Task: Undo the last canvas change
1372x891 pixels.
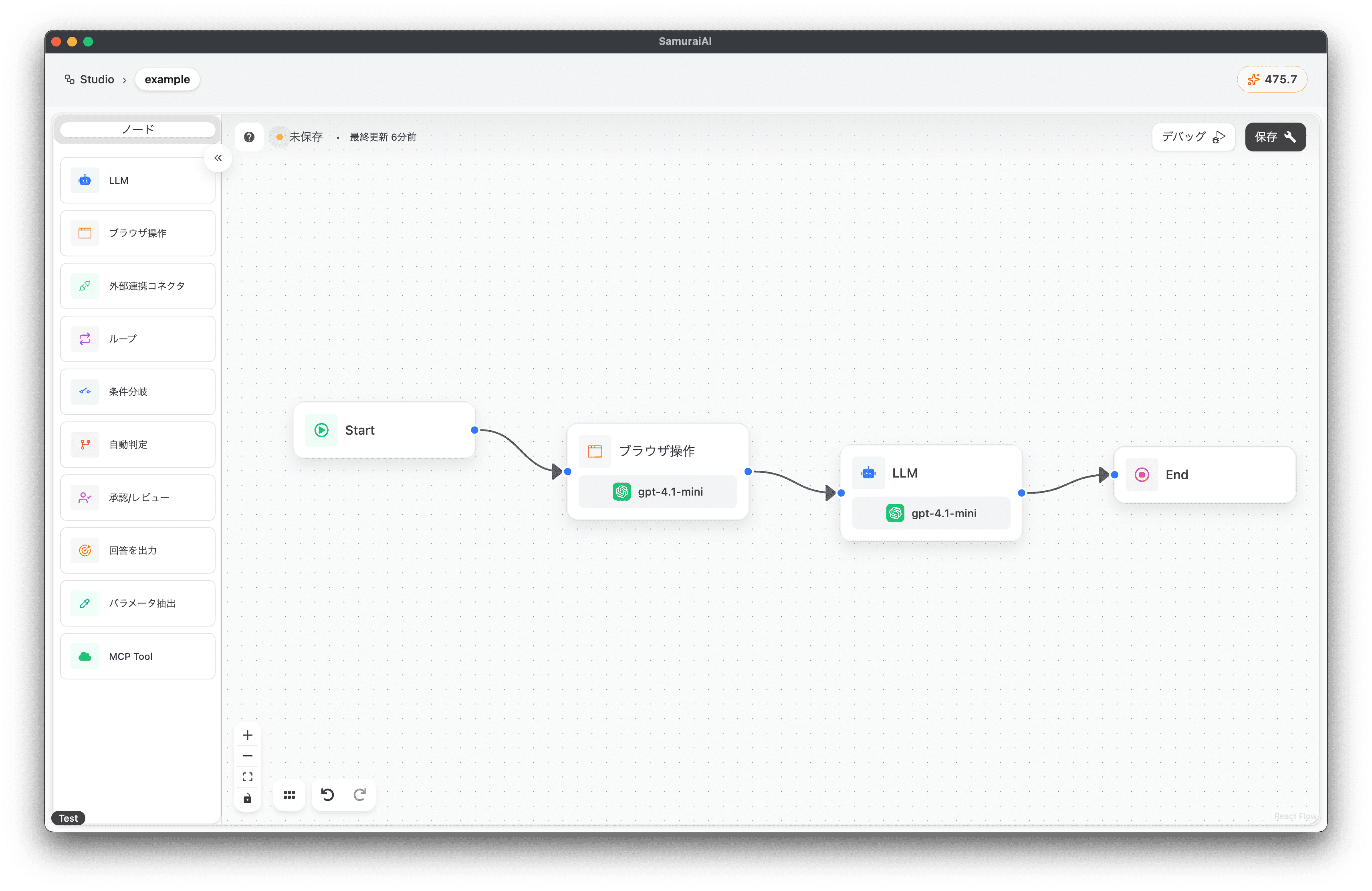Action: click(x=327, y=795)
